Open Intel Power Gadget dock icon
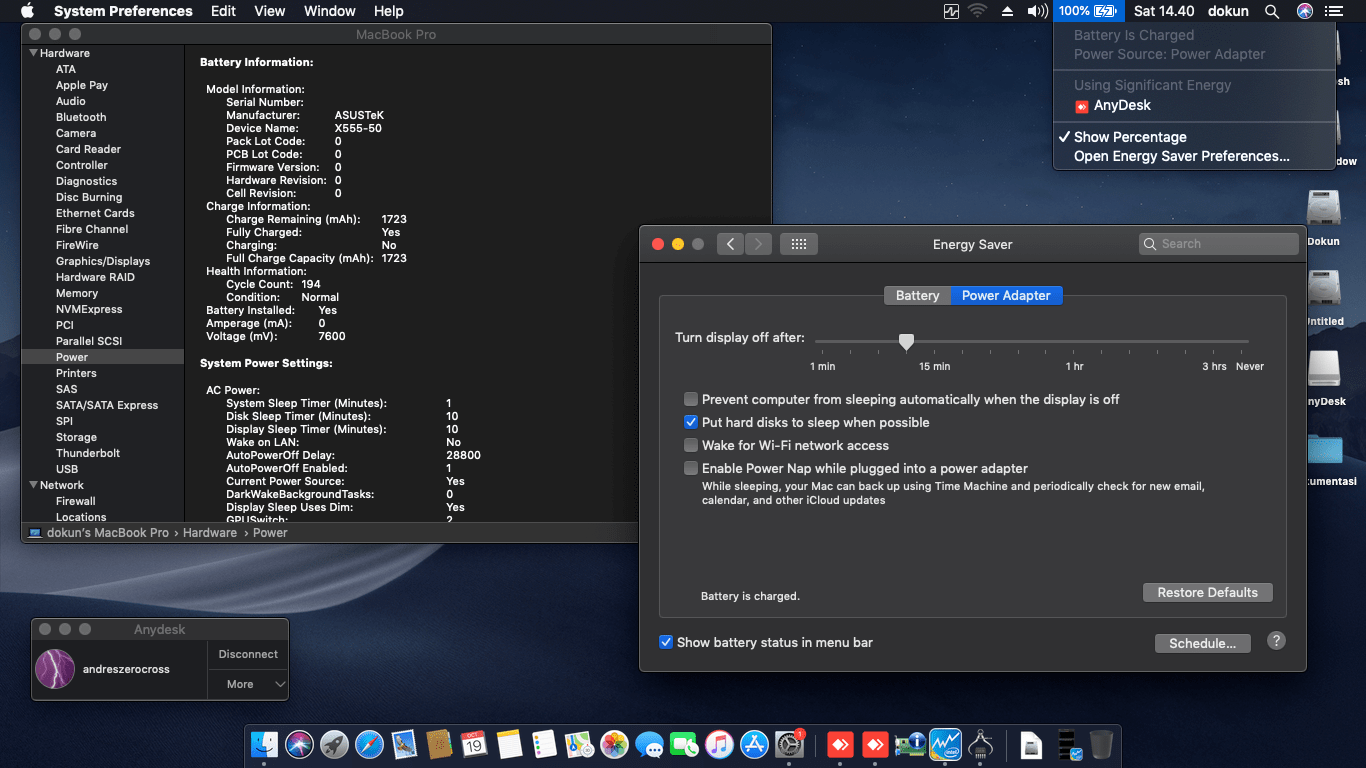 point(945,744)
